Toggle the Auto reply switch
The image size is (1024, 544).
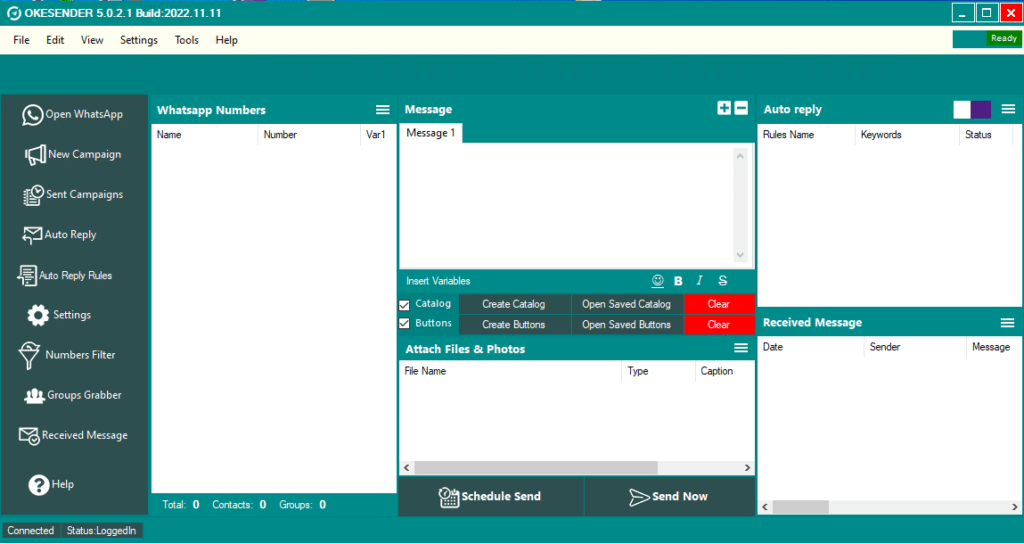point(972,109)
